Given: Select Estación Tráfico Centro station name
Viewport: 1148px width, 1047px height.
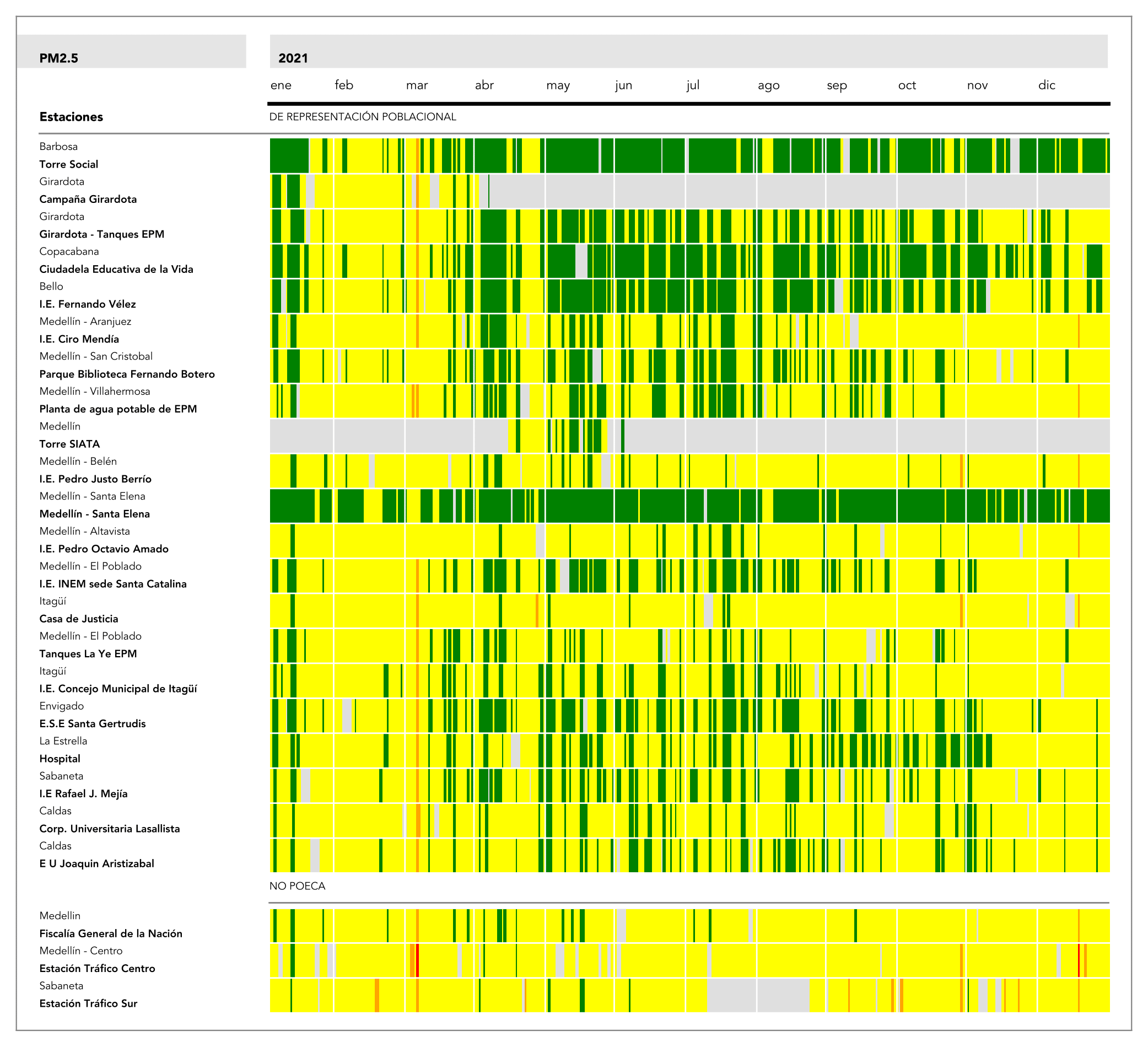Looking at the screenshot, I should (x=97, y=968).
